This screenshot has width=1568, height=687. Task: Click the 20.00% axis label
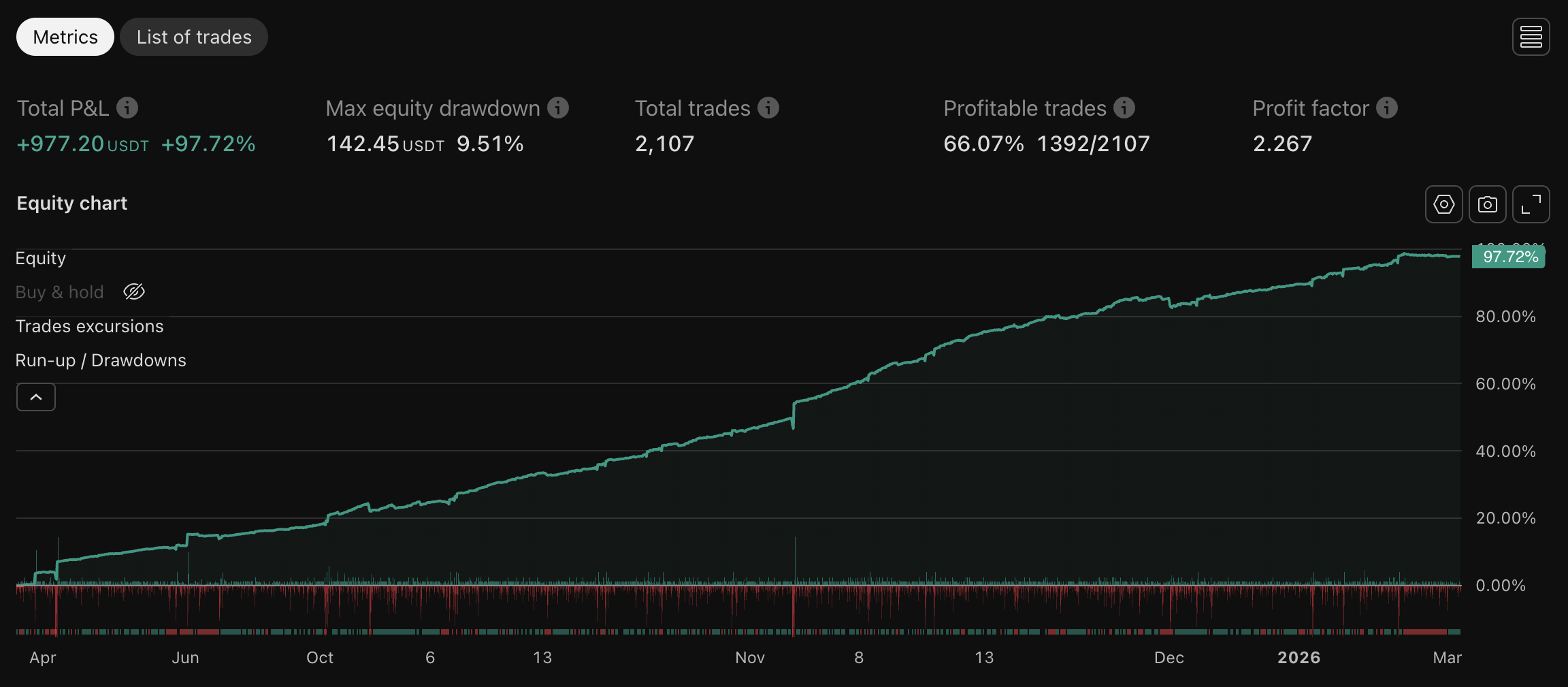(1505, 518)
